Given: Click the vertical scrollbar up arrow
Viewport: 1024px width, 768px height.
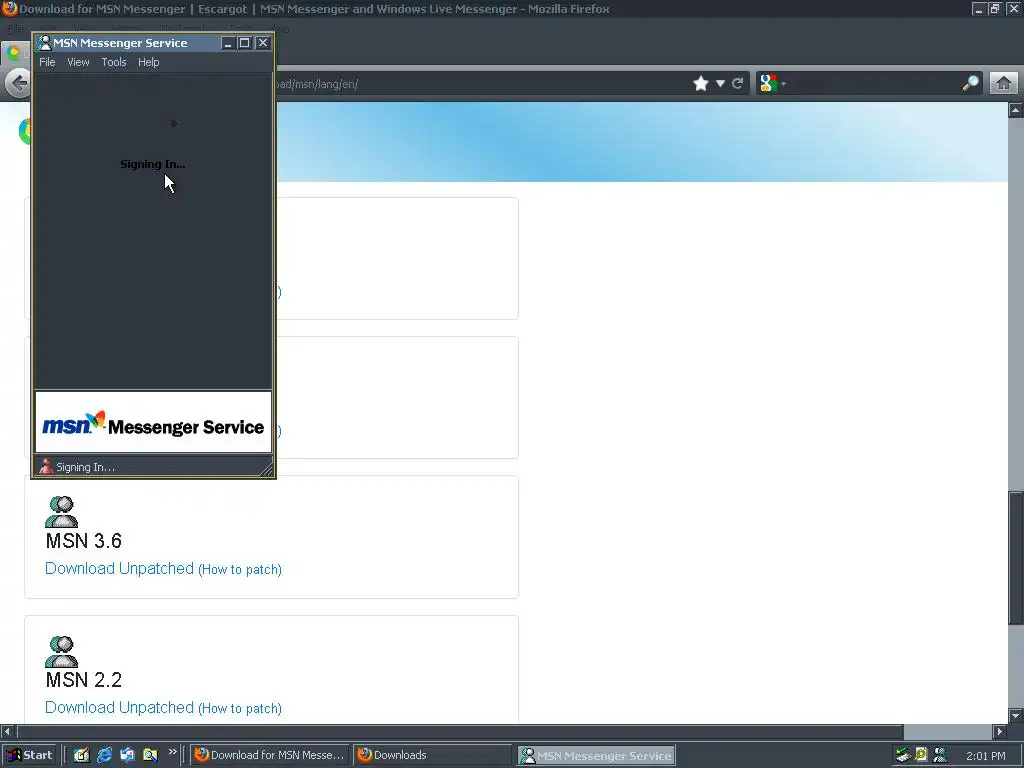Looking at the screenshot, I should coord(1016,110).
